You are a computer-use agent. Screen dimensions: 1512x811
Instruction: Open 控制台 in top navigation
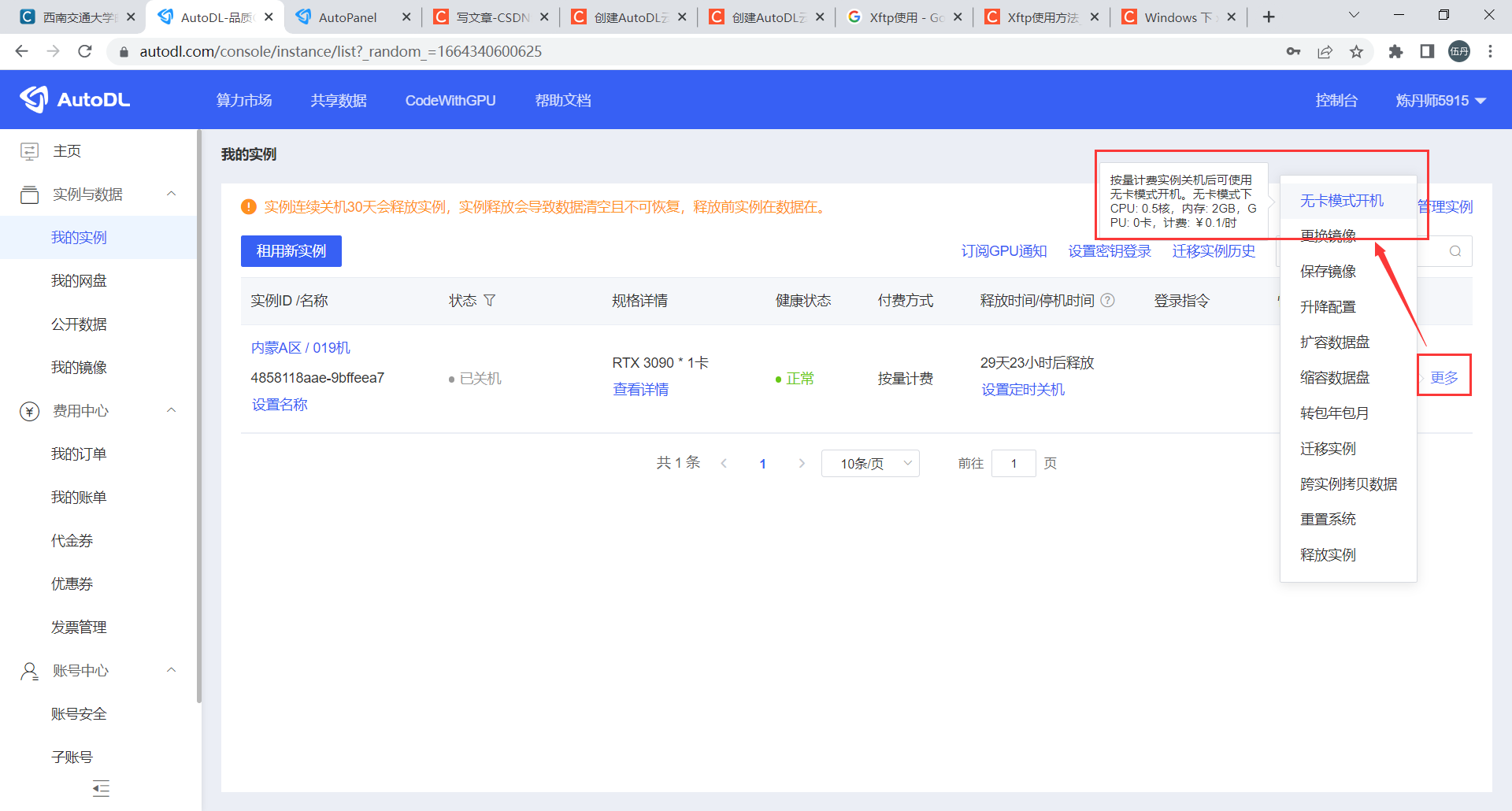[x=1336, y=101]
